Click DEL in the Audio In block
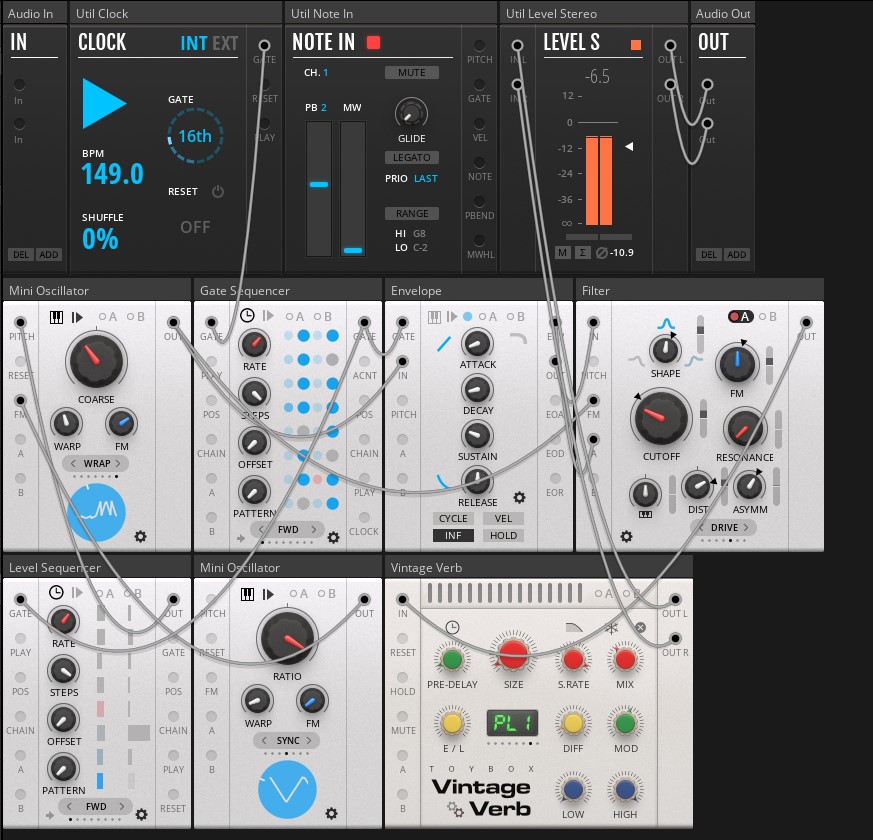Screen dimensions: 873x840 coord(21,254)
